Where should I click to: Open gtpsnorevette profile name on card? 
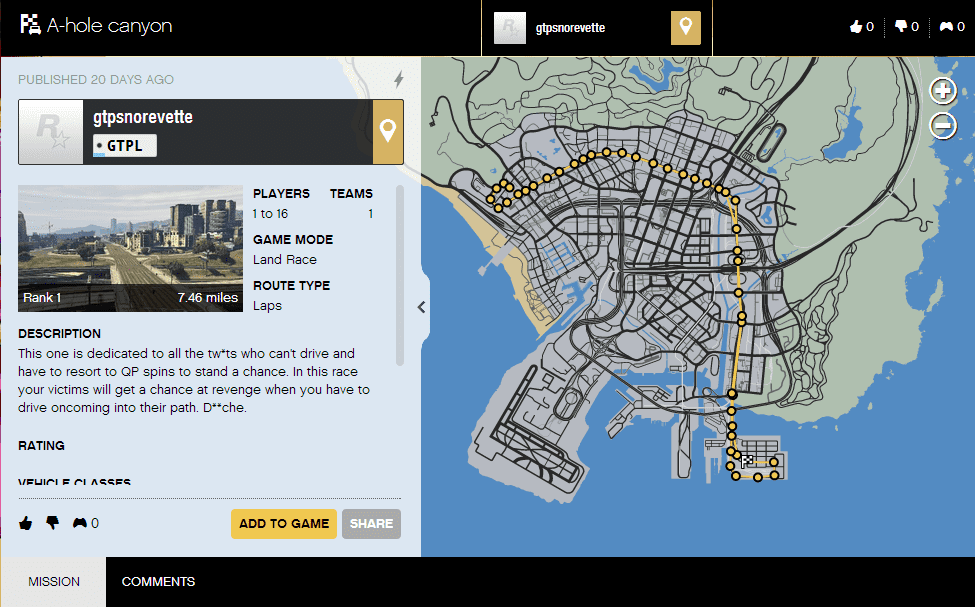pyautogui.click(x=143, y=117)
